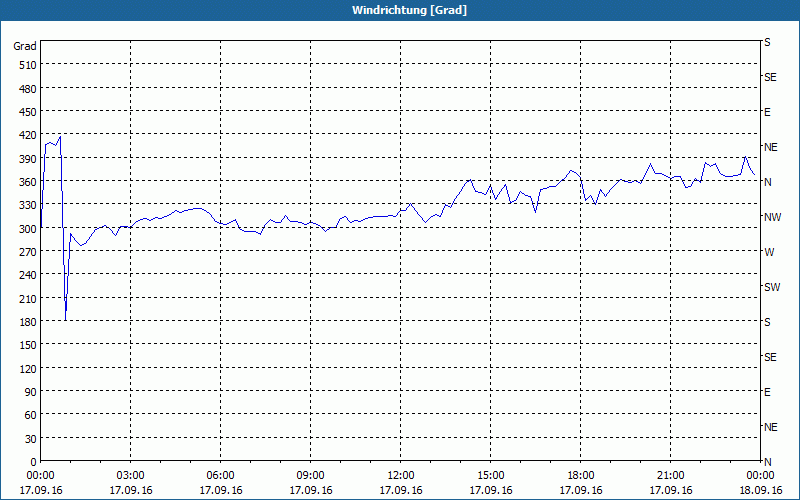Pick the 360 degree axis label

click(28, 182)
